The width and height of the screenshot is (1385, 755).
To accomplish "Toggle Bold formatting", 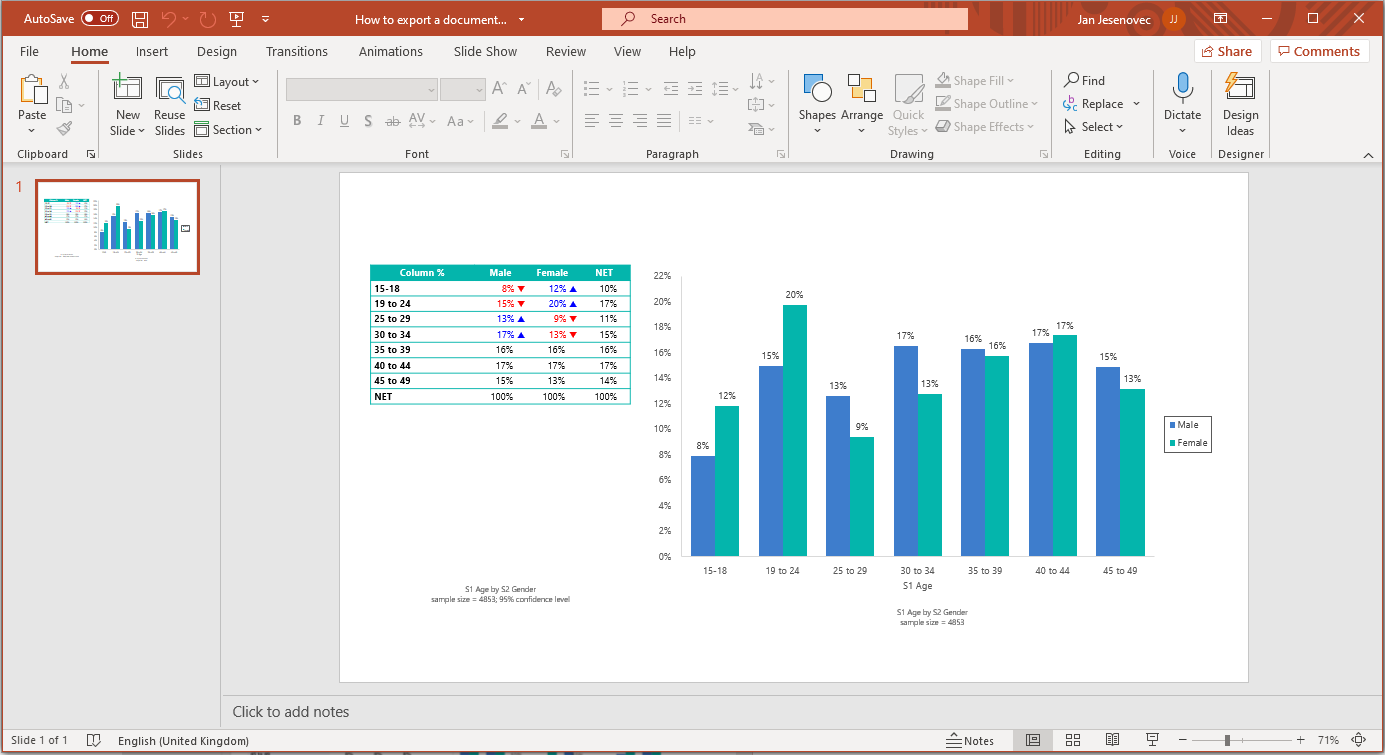I will point(297,121).
